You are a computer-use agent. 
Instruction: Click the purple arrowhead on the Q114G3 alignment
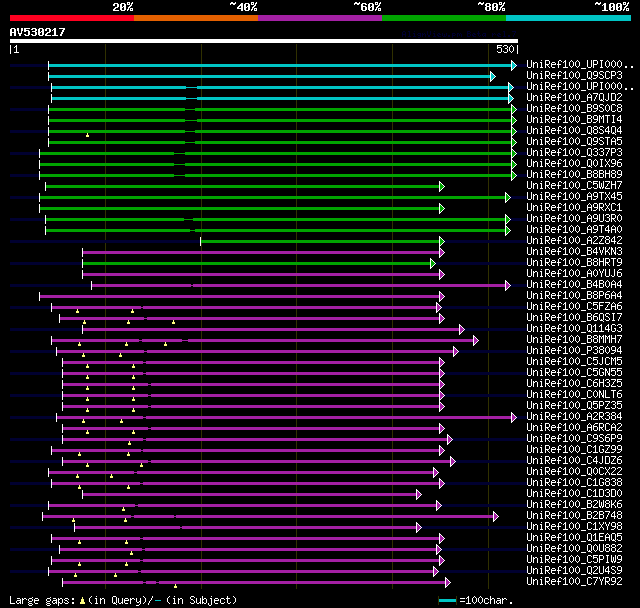462,329
